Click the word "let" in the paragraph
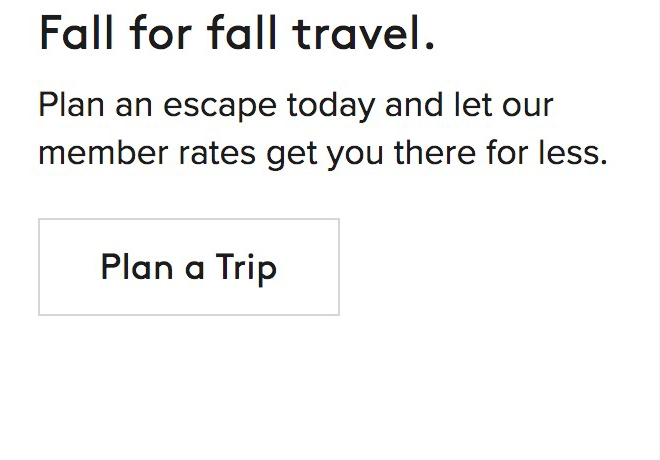This screenshot has height=460, width=660. click(x=469, y=105)
